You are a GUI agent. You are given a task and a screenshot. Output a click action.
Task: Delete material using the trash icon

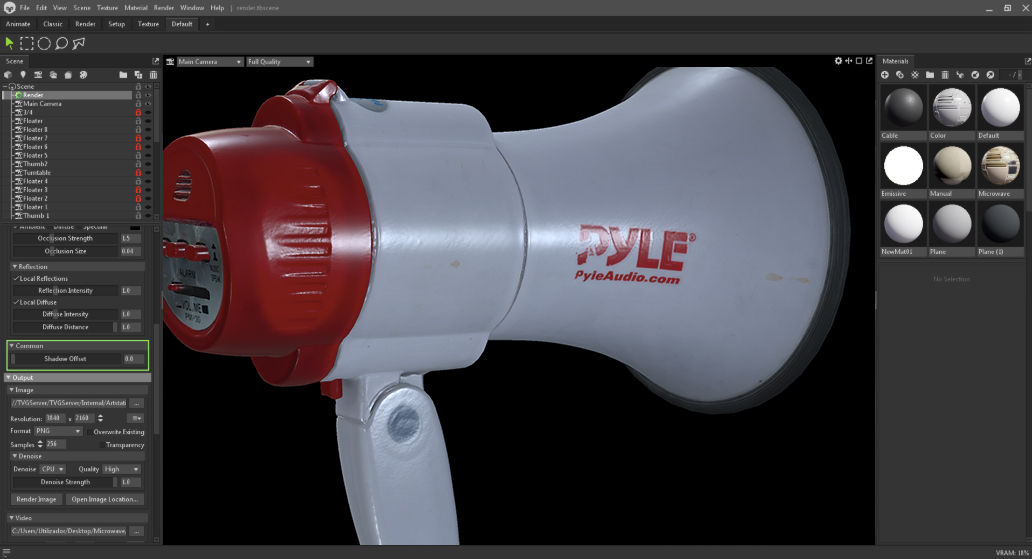(x=945, y=75)
